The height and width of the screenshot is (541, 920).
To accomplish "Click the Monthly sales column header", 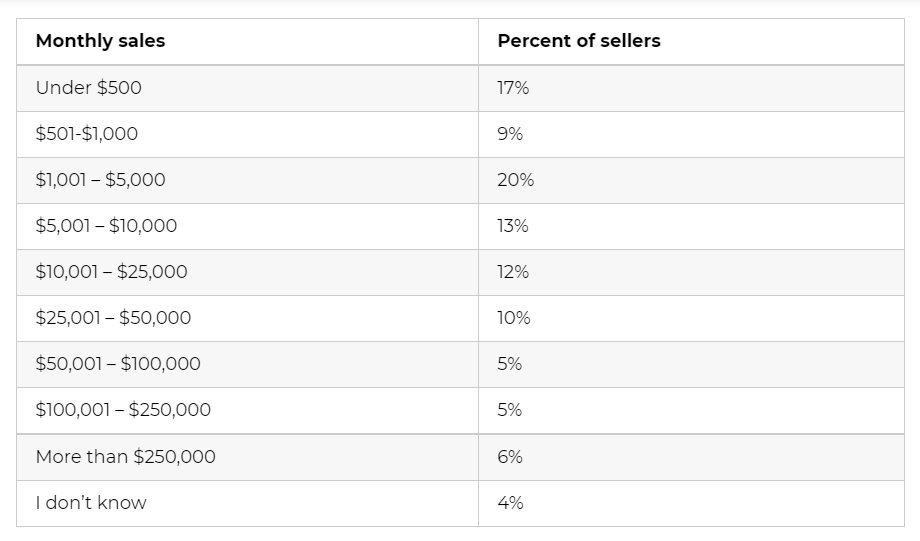I will coord(100,41).
